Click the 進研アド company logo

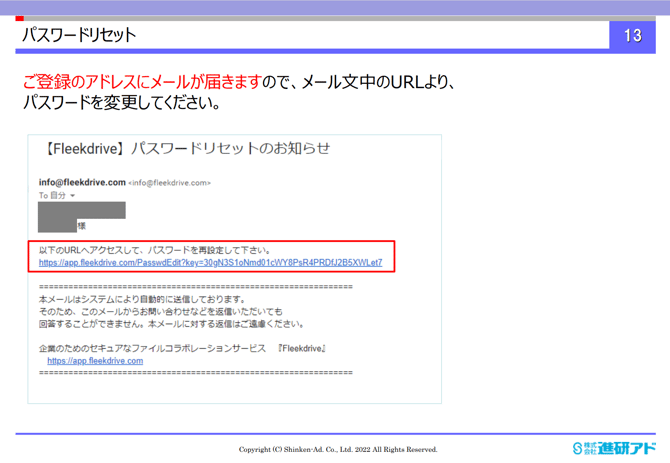coord(614,448)
